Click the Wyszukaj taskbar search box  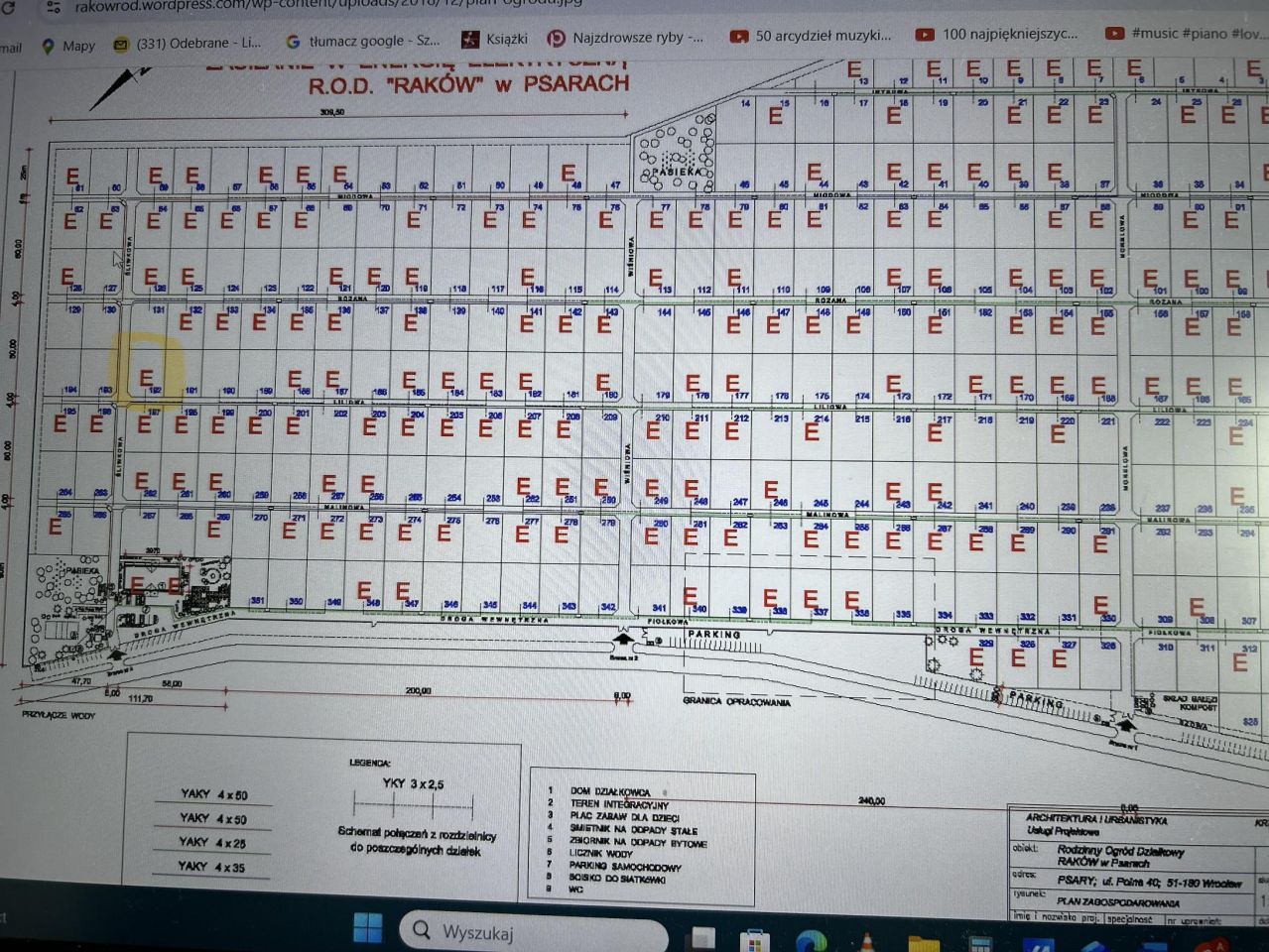point(534,932)
